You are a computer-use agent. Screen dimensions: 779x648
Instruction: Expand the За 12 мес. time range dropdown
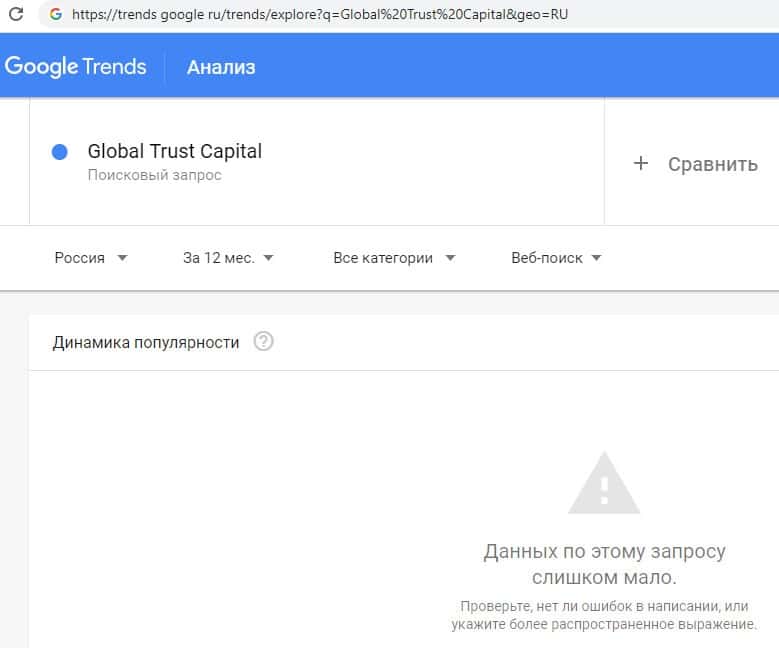click(x=228, y=258)
